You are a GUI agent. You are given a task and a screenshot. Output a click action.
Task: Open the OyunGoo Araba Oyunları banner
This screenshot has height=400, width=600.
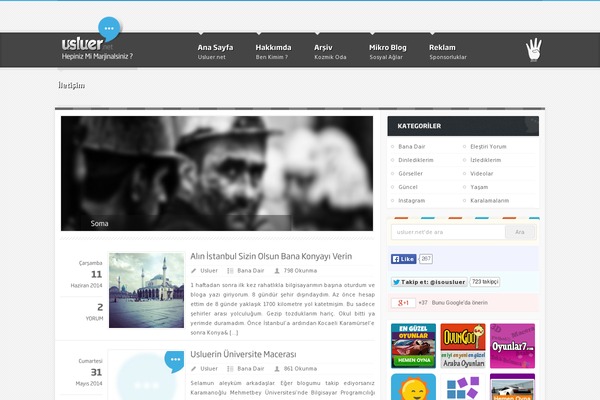tap(463, 346)
